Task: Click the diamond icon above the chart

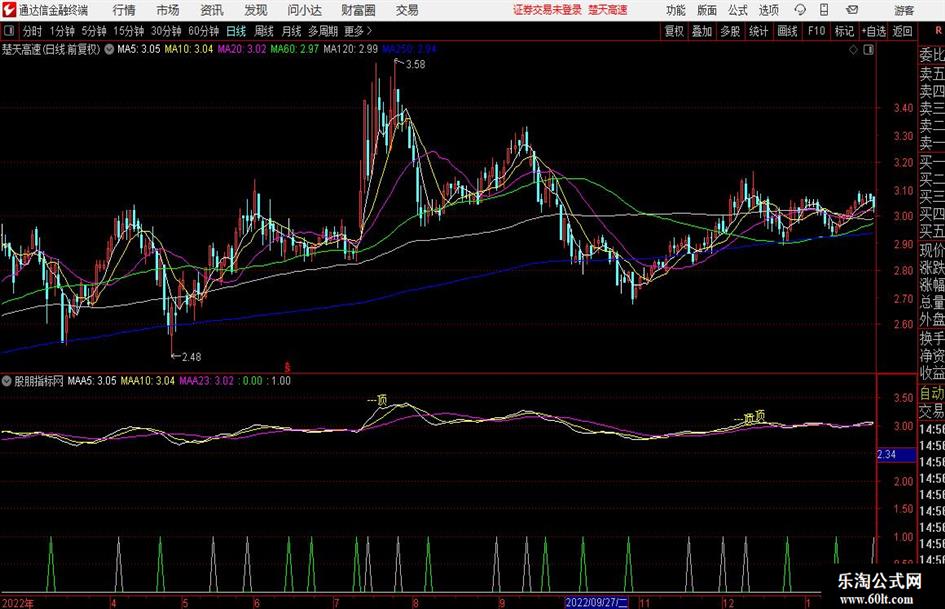Action: (853, 50)
